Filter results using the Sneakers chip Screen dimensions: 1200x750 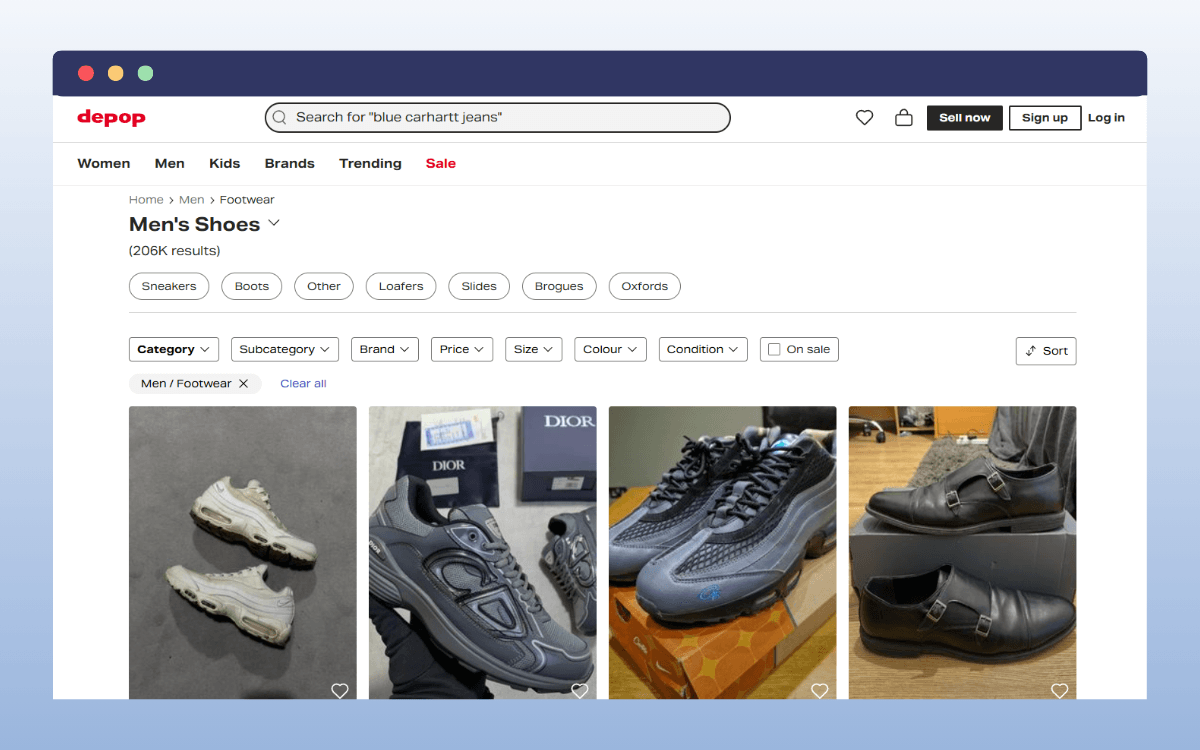point(168,286)
